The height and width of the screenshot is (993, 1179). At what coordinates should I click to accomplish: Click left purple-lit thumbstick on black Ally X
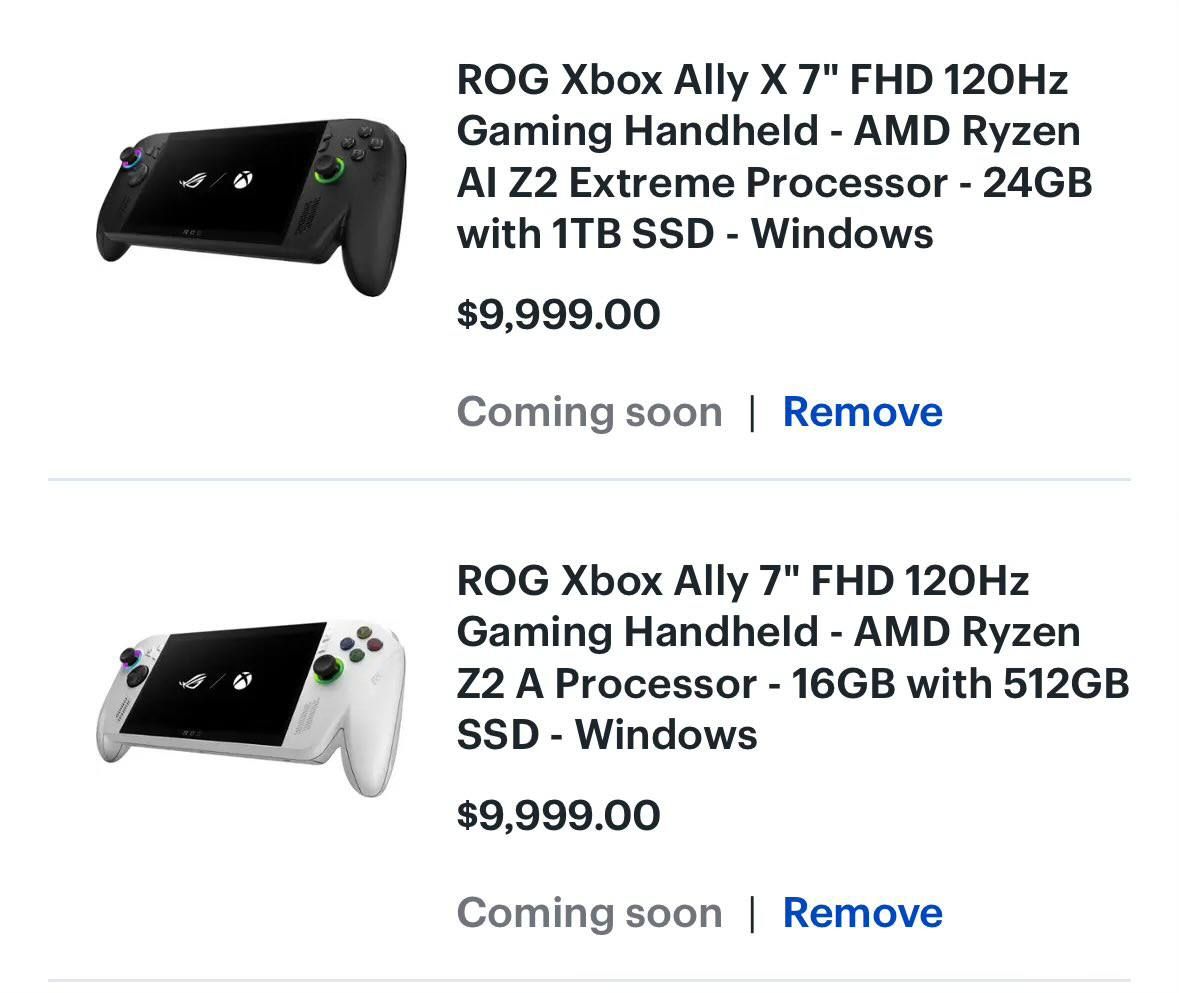pos(131,158)
